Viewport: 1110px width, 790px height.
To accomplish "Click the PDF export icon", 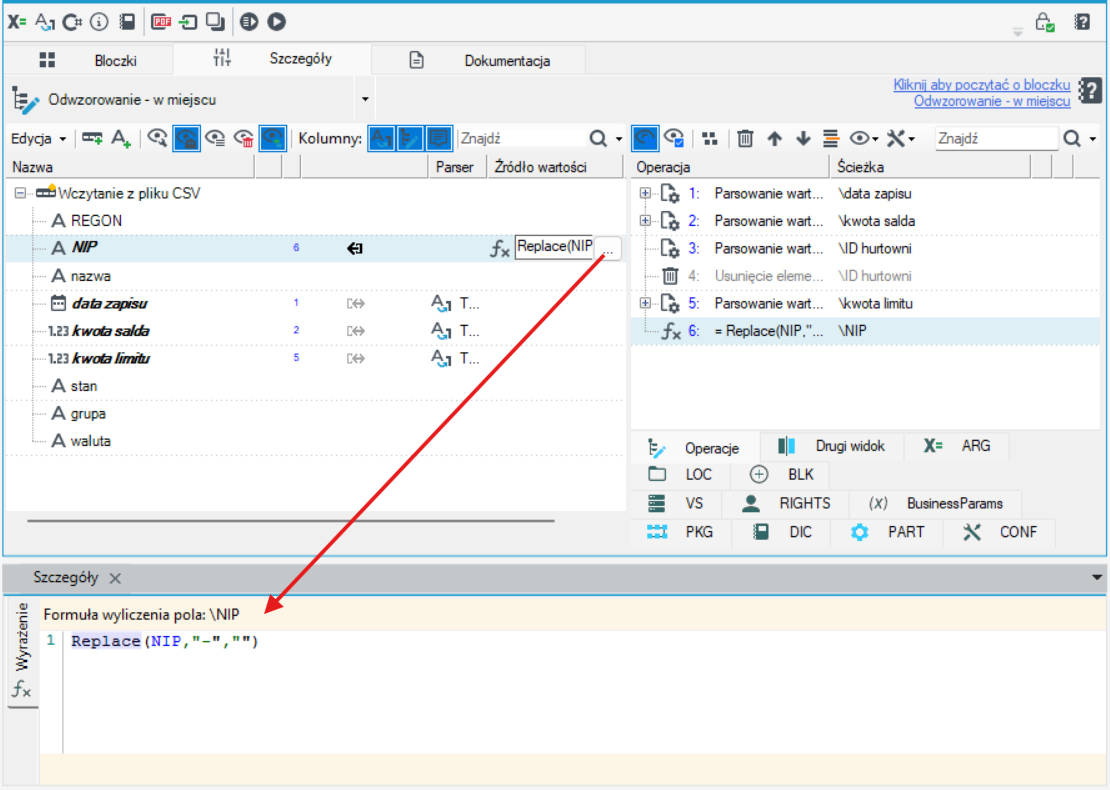I will point(161,22).
